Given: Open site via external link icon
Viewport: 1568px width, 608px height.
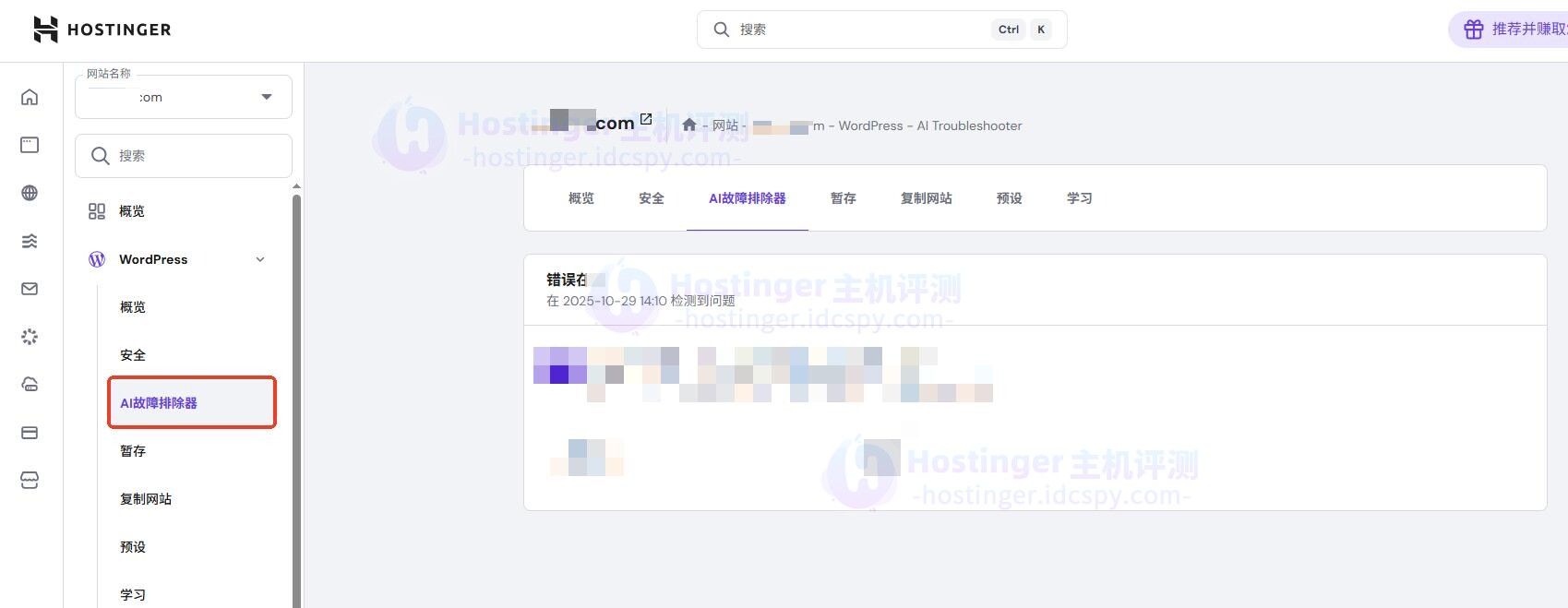Looking at the screenshot, I should coord(646,119).
